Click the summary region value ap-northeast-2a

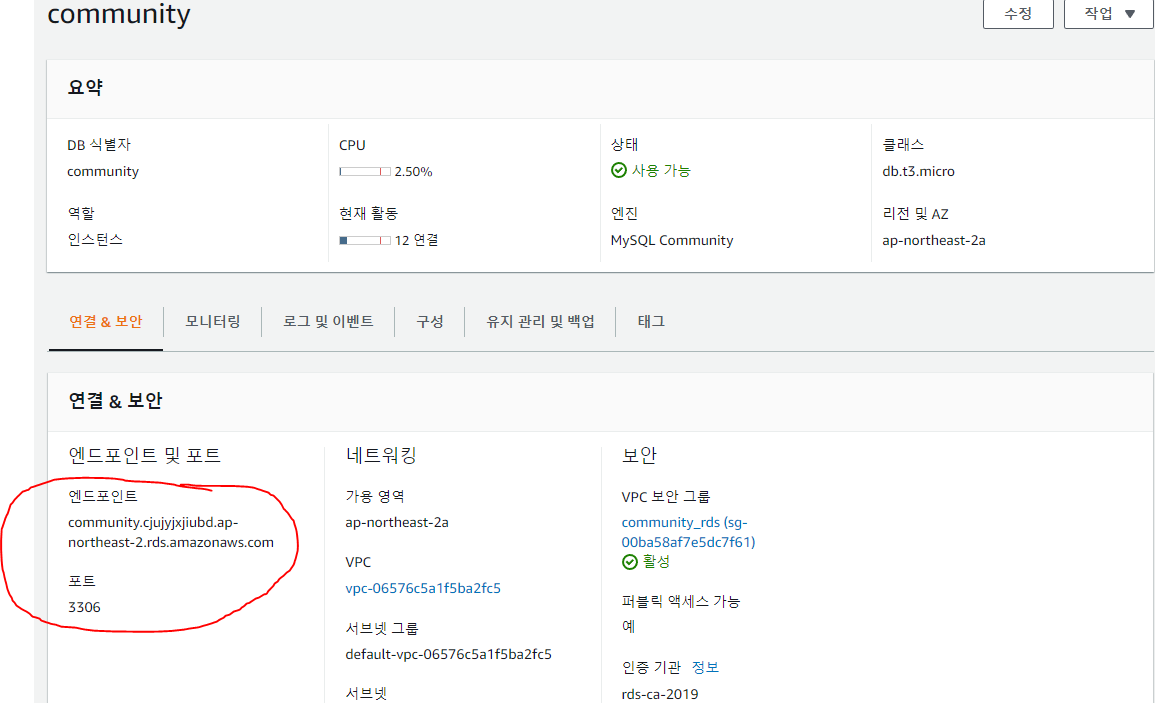(933, 240)
